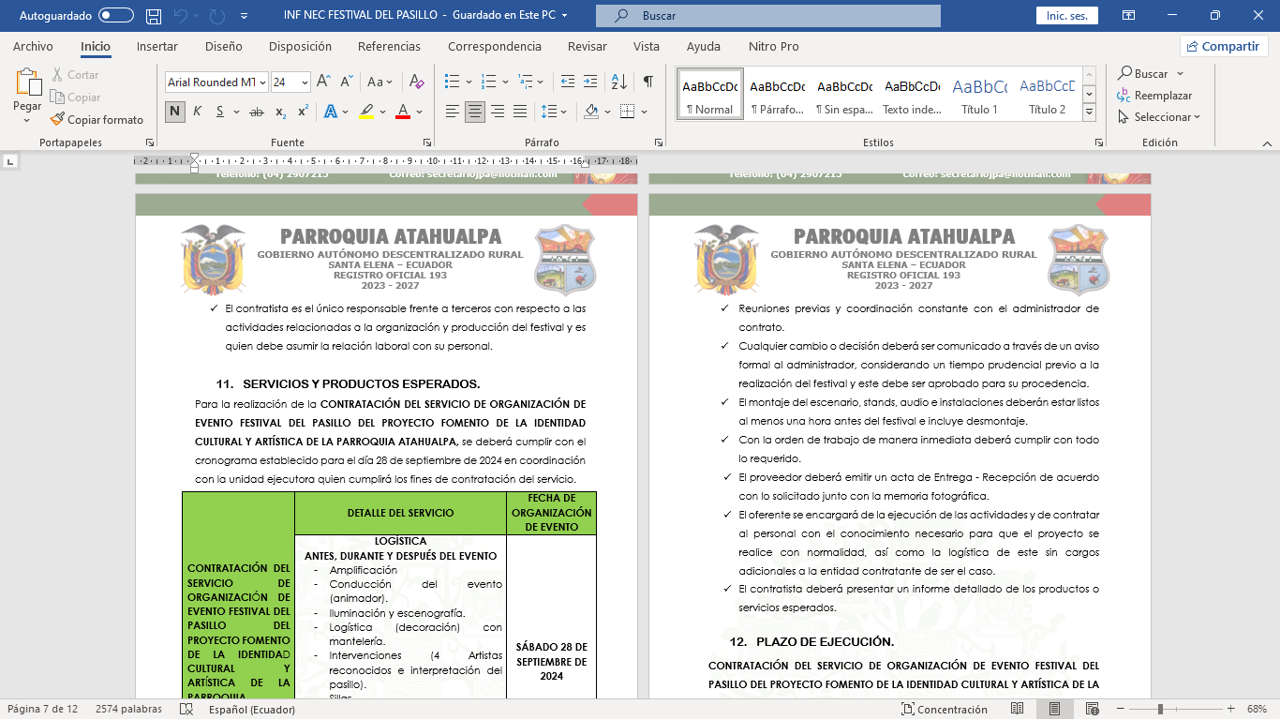Adjust the zoom slider in status bar
This screenshot has width=1280, height=720.
tap(1160, 709)
